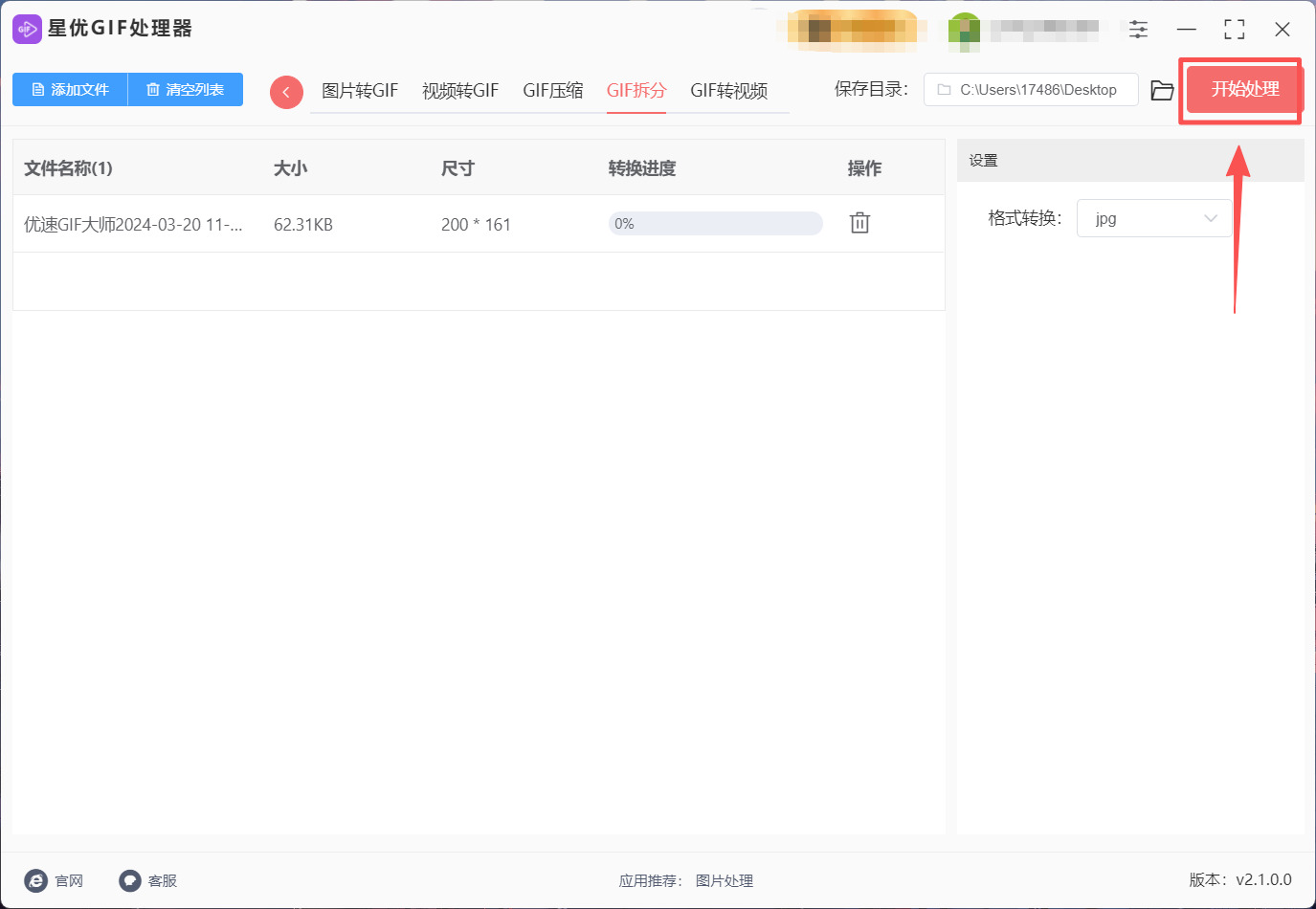Open the customer service chat icon

click(130, 880)
